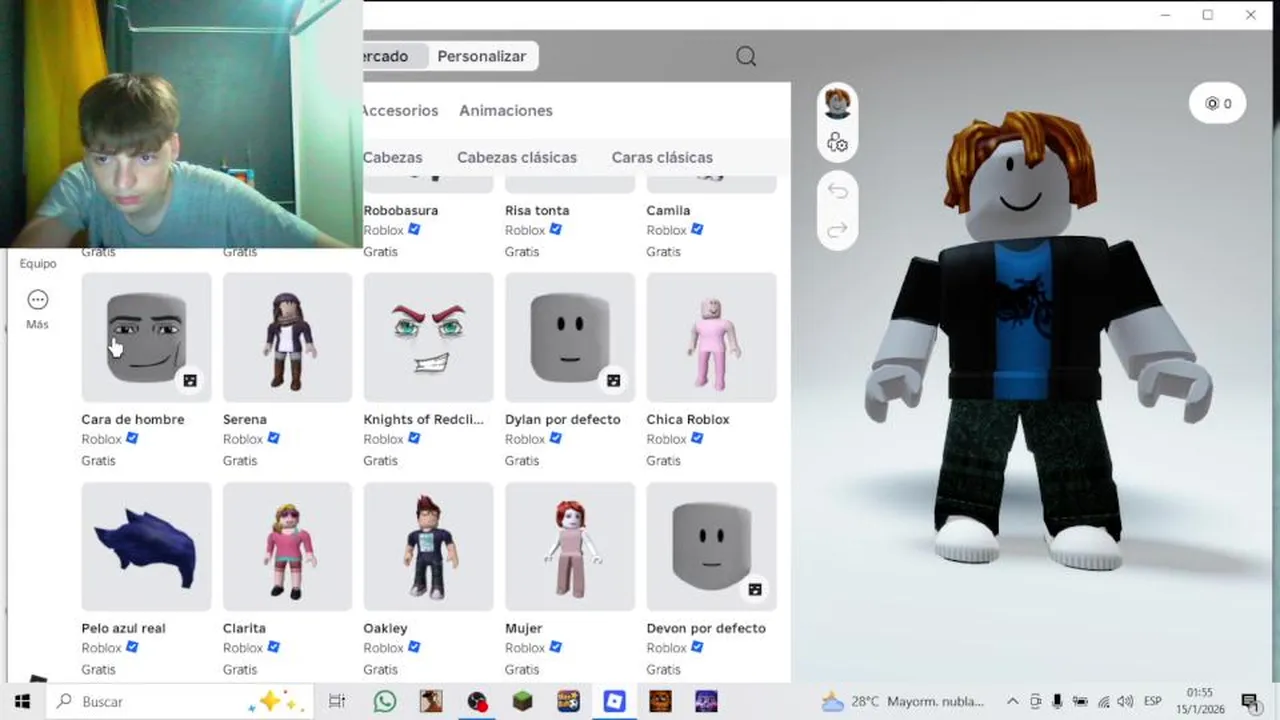The width and height of the screenshot is (1280, 720).
Task: Select the Chica Roblox character thumbnail
Action: [x=711, y=337]
